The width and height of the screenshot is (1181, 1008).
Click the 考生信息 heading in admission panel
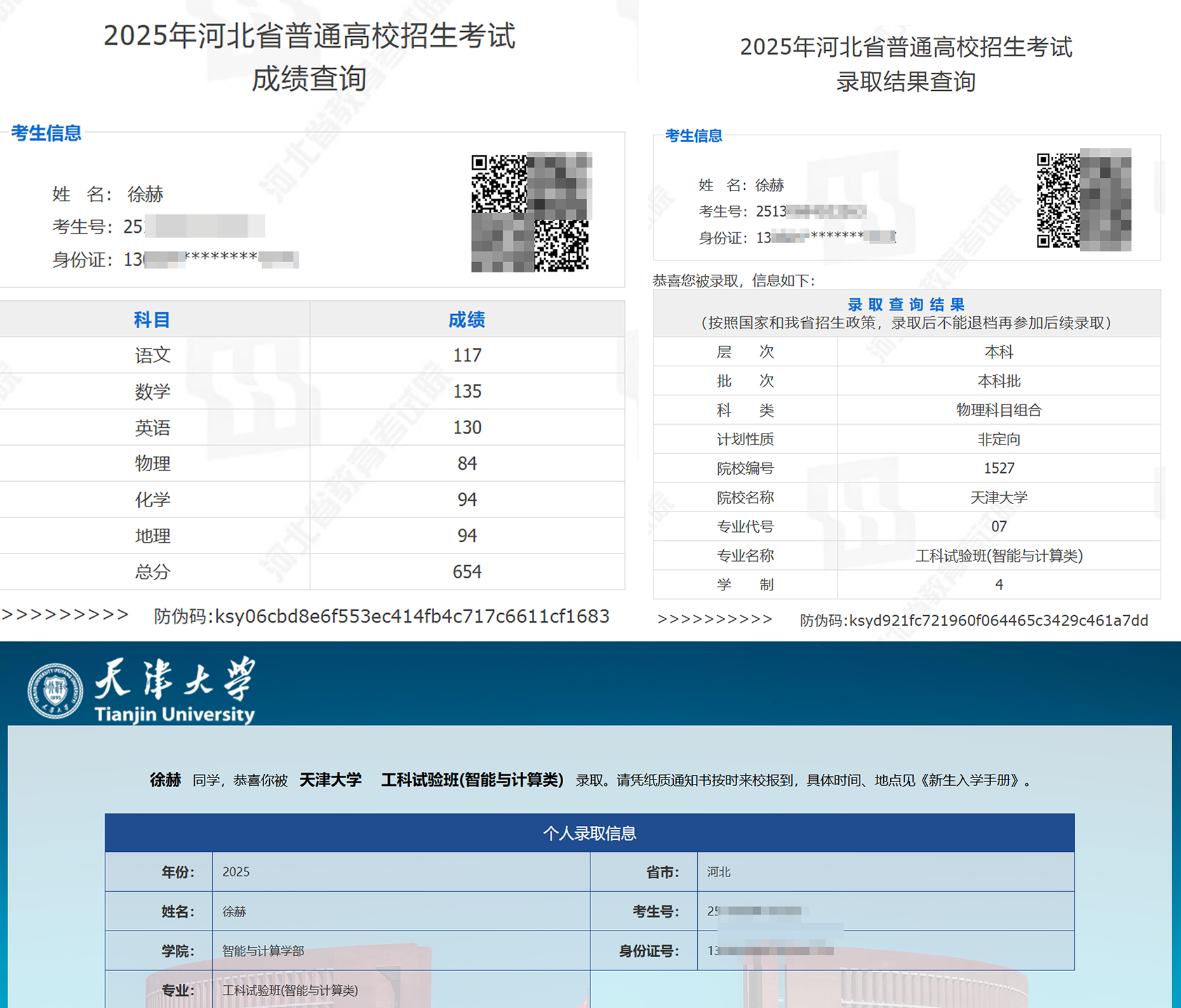pos(694,136)
